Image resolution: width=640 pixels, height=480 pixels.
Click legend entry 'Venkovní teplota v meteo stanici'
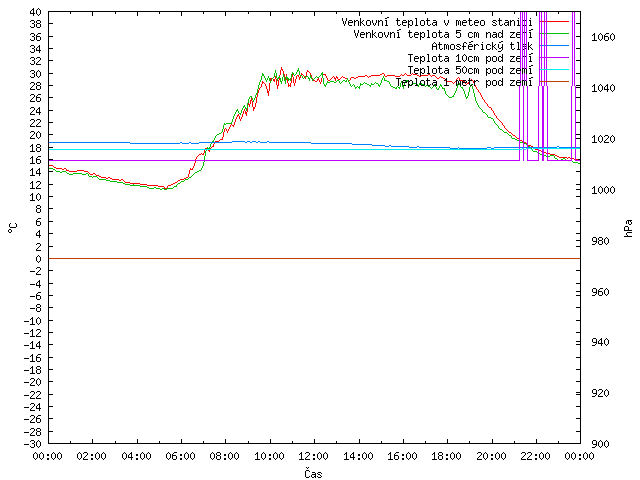(437, 22)
